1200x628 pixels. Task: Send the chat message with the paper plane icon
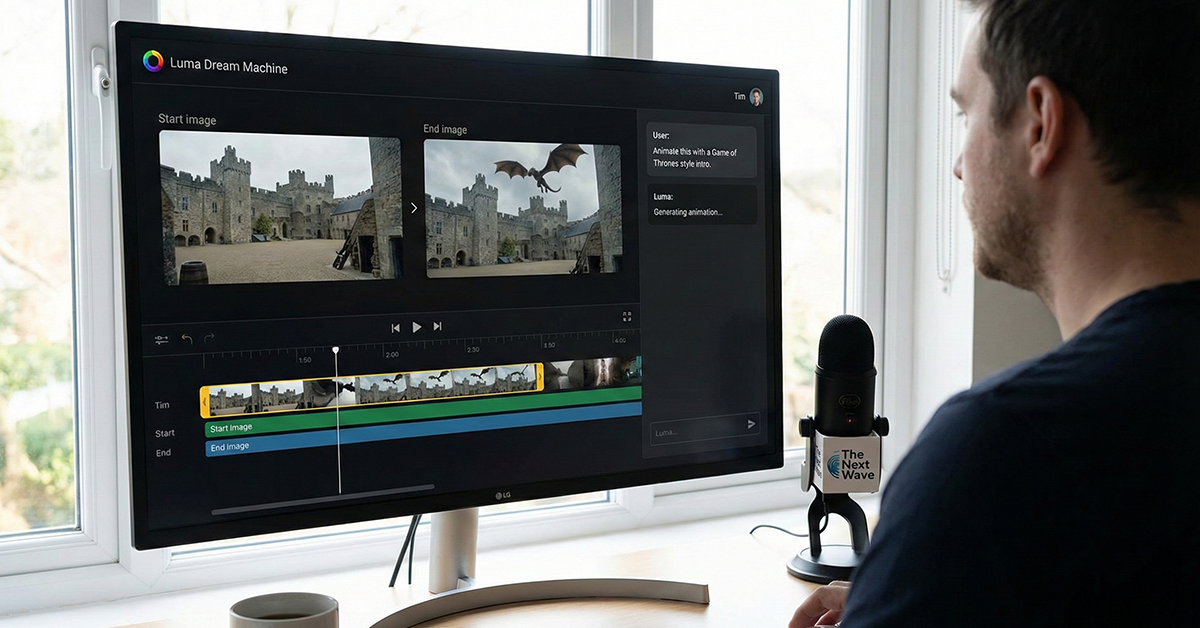point(751,424)
